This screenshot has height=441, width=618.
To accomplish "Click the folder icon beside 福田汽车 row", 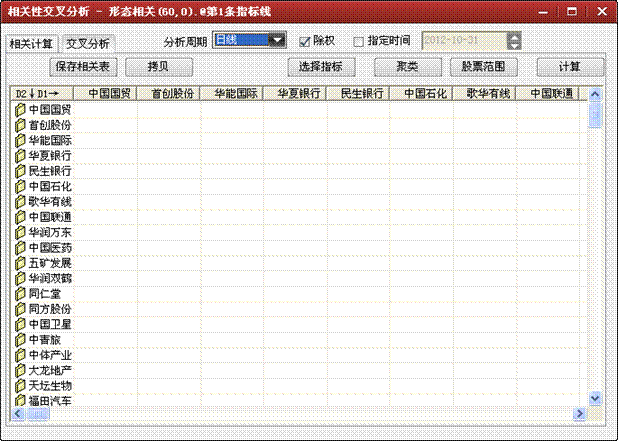I will point(20,401).
